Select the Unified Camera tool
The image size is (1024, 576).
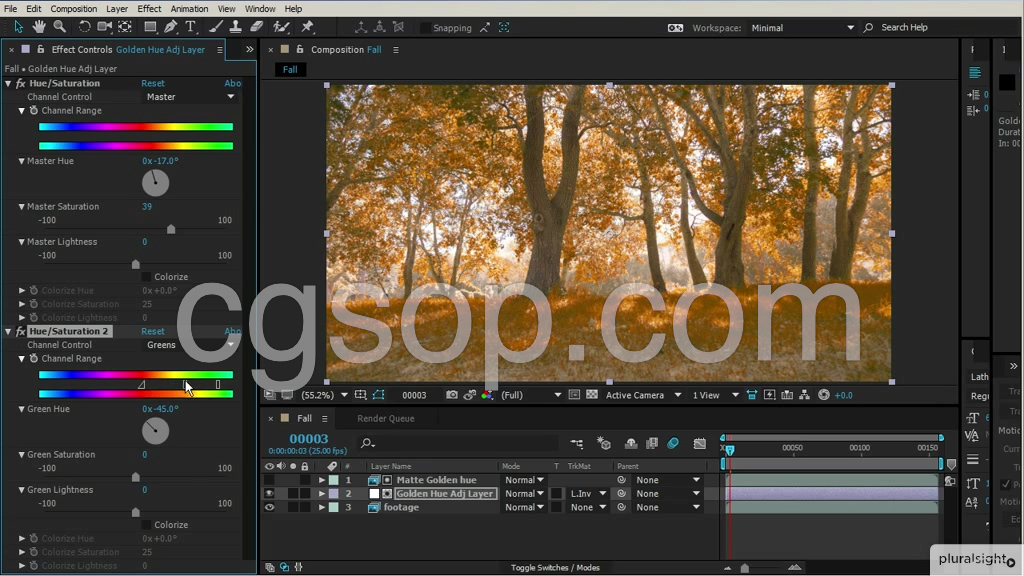point(104,27)
